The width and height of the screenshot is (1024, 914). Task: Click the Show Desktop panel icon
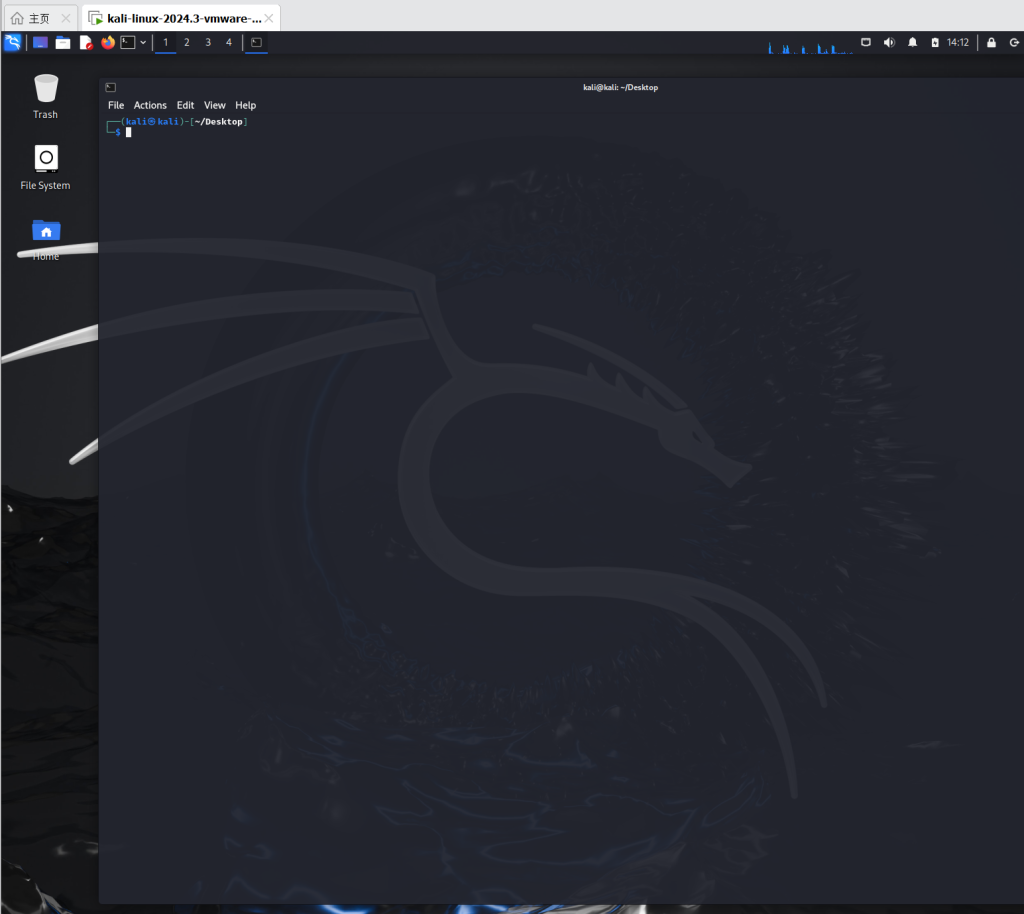[x=40, y=42]
